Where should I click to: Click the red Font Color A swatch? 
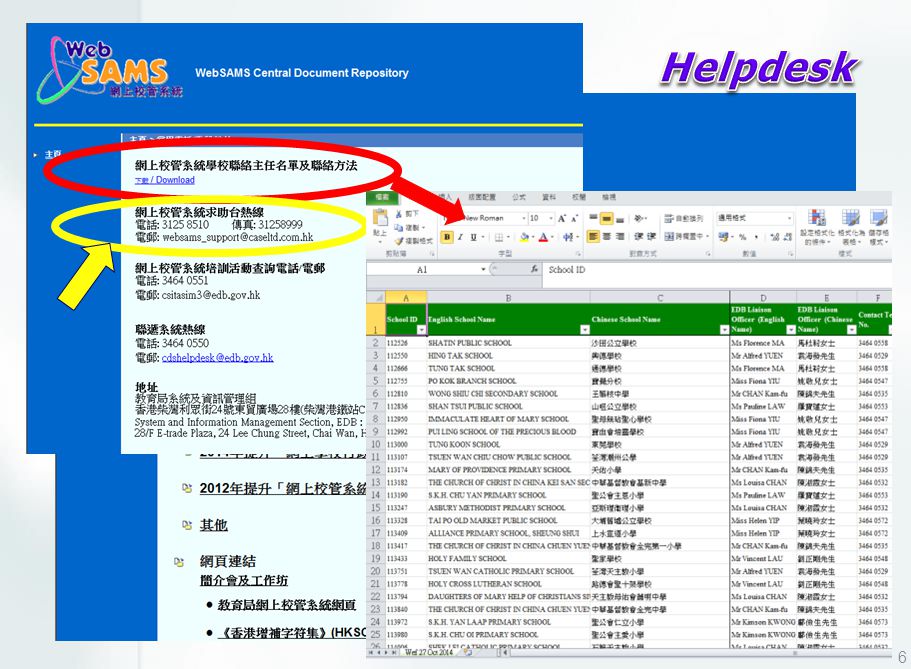tap(543, 237)
